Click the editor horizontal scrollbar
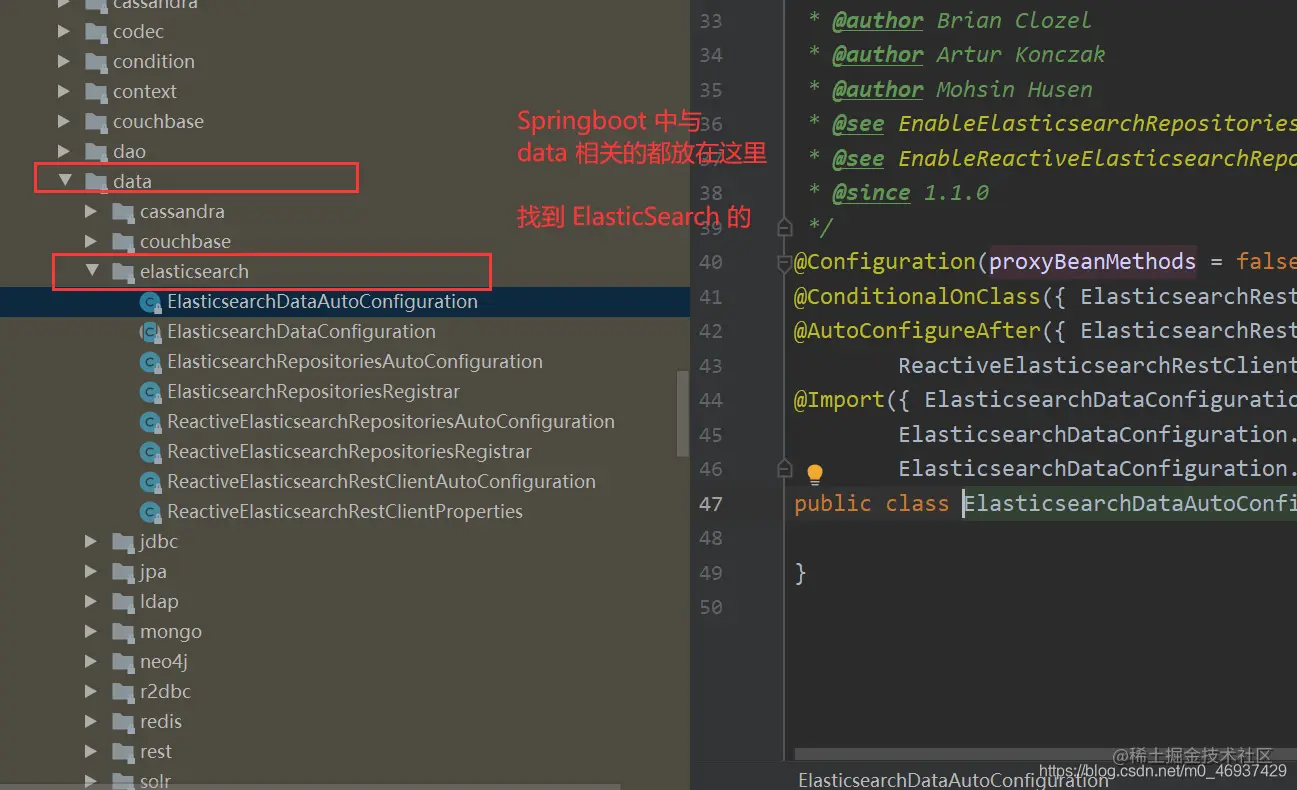1297x790 pixels. point(1045,755)
